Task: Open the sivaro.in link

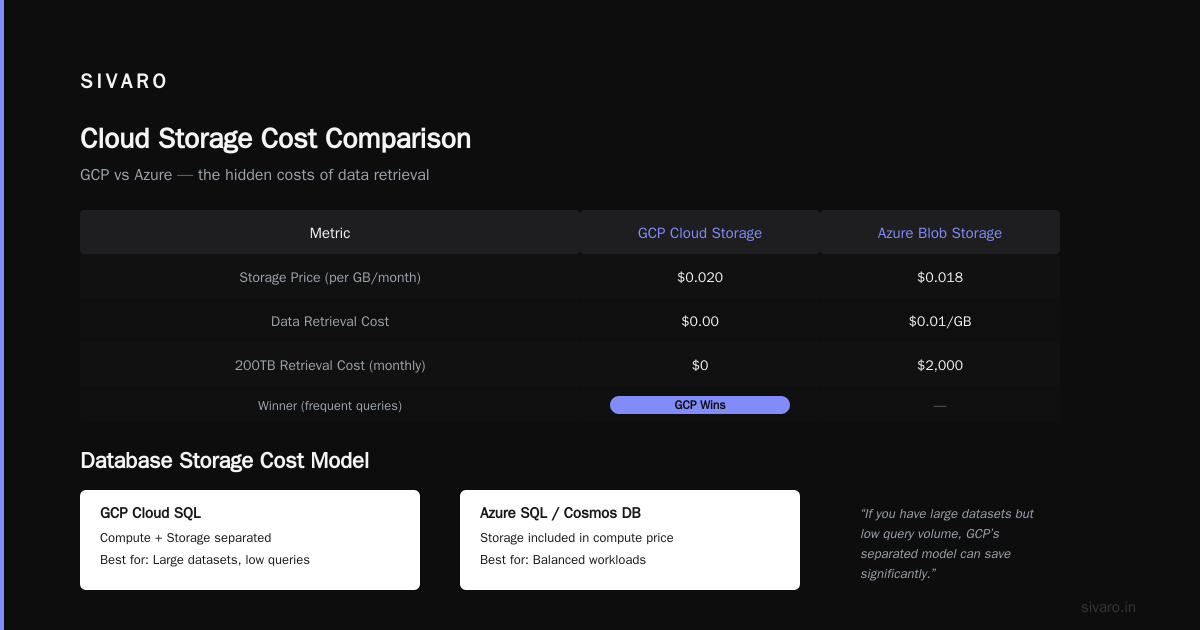Action: pyautogui.click(x=1108, y=607)
